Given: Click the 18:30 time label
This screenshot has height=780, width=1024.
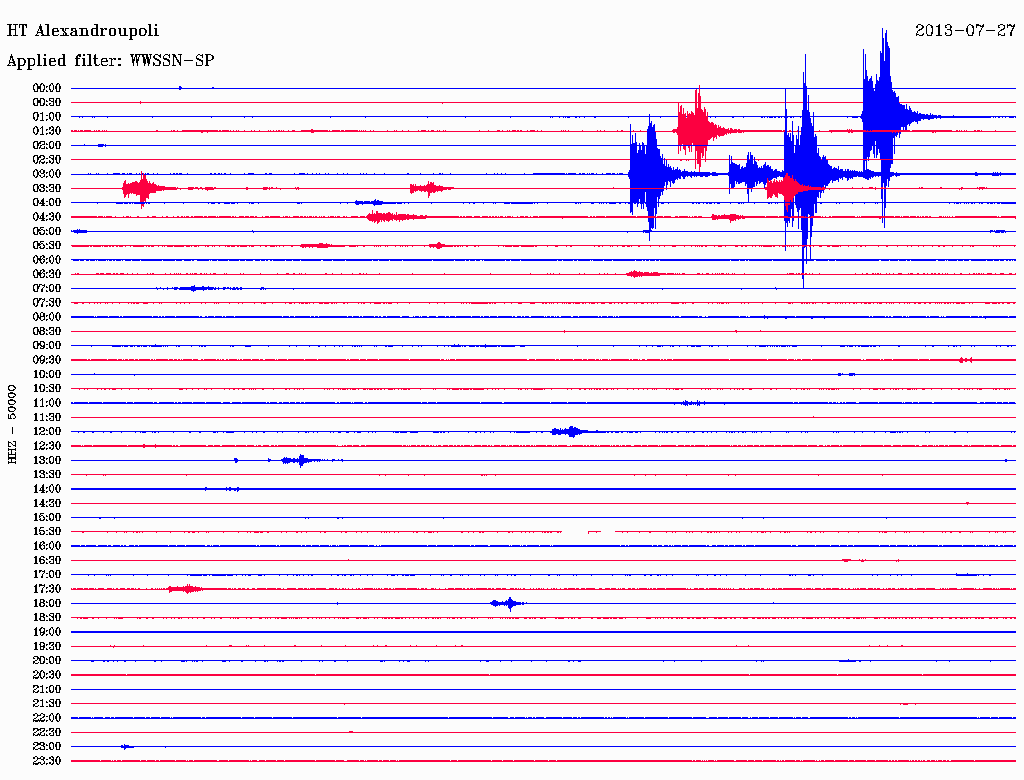Looking at the screenshot, I should [x=47, y=618].
